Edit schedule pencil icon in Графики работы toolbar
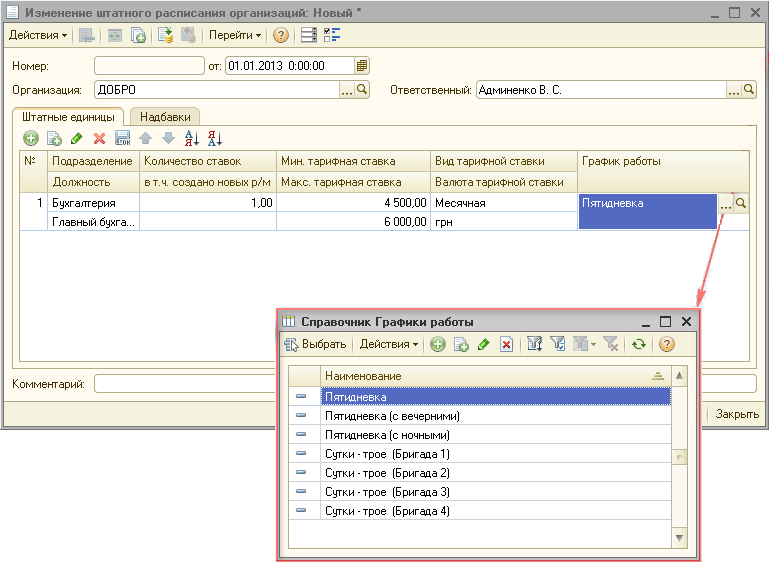 point(484,344)
